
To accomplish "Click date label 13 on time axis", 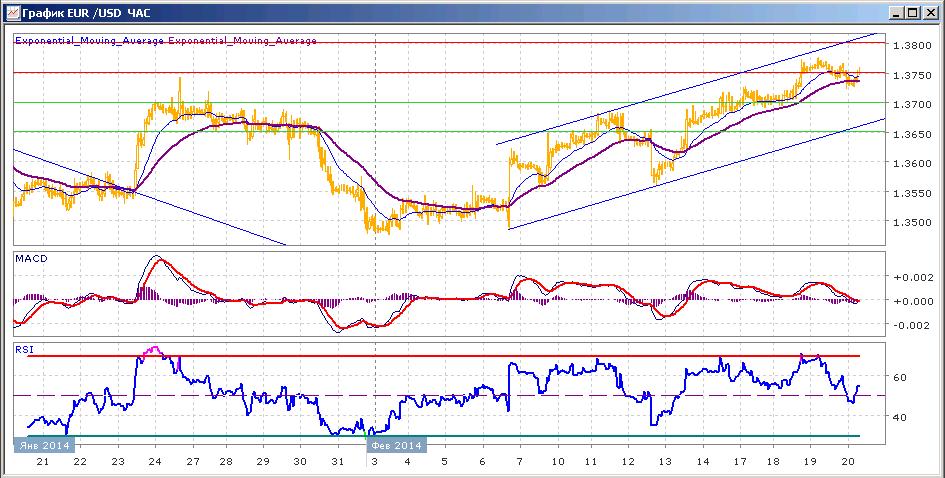I will coord(665,462).
